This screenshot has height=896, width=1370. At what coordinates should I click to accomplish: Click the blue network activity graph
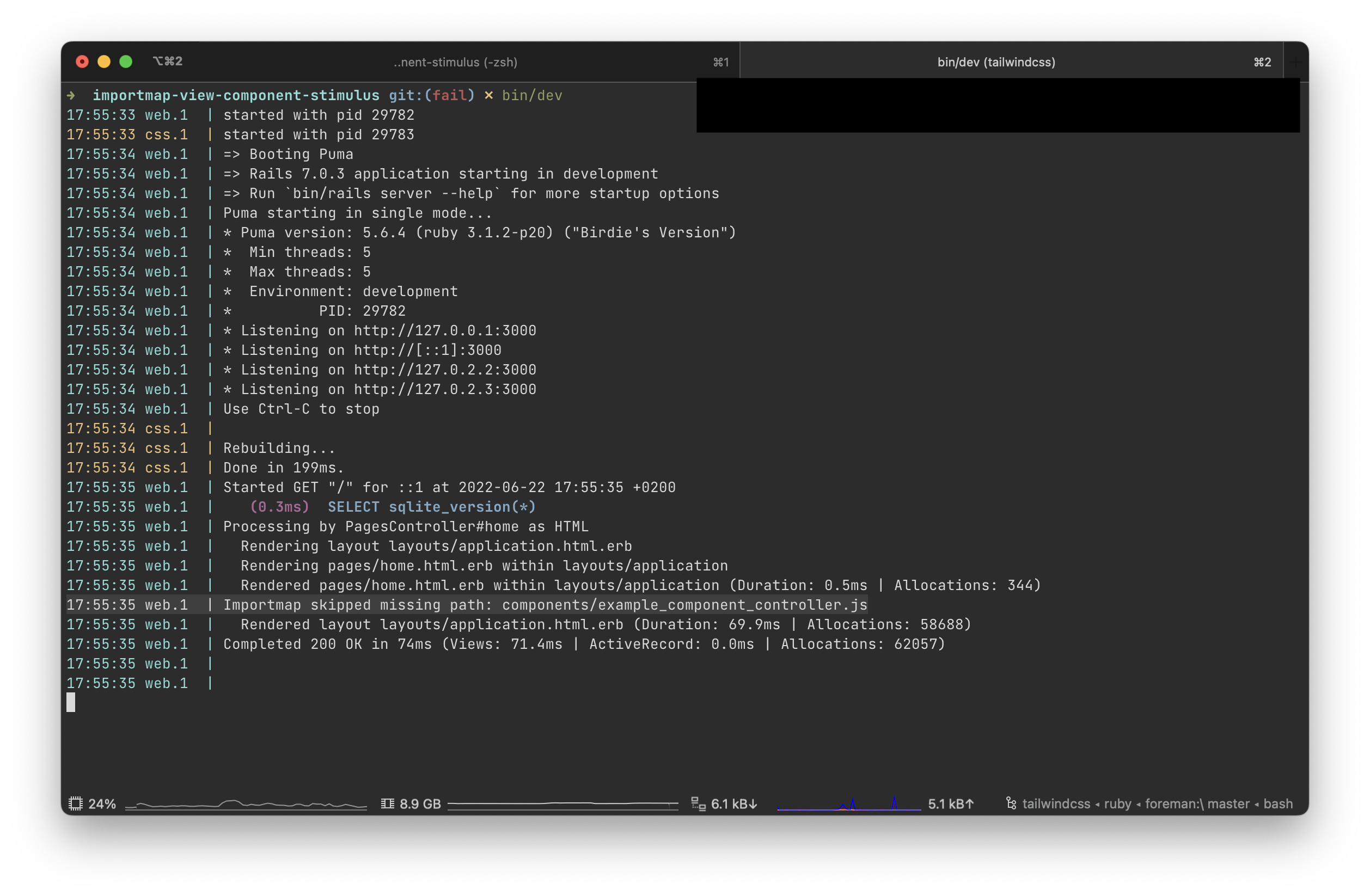[x=848, y=804]
